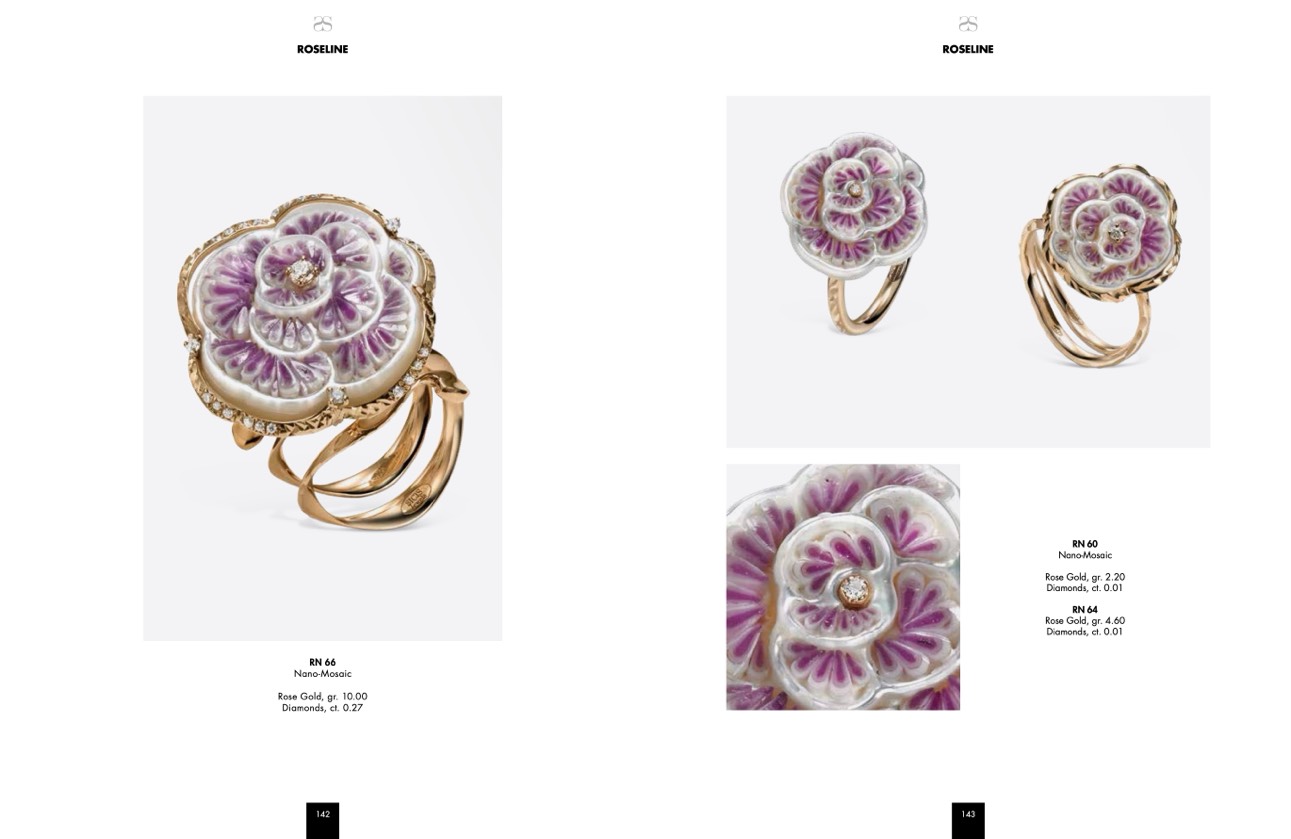Click the RN 66 product code
Screen dimensions: 1291x839
point(322,662)
